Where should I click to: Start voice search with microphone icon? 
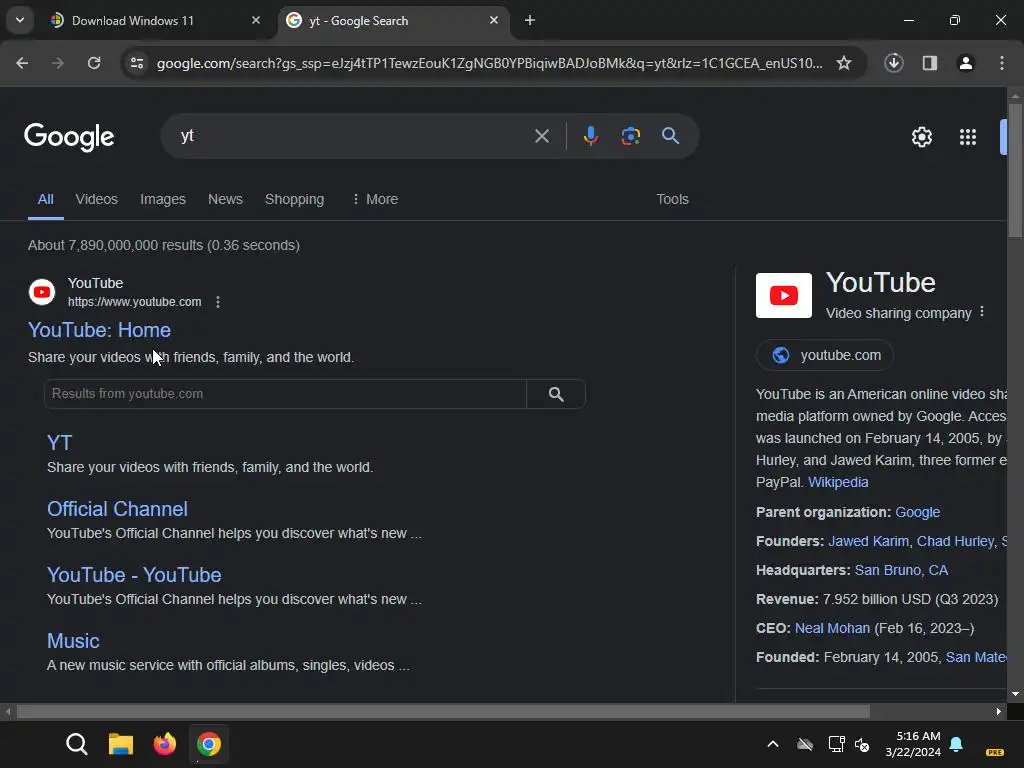(590, 136)
